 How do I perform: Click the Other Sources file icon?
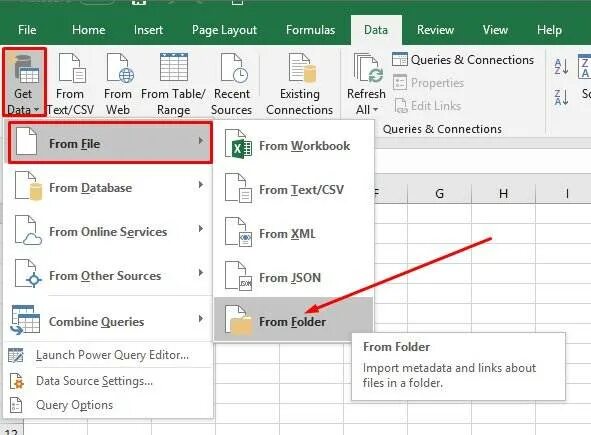point(28,274)
